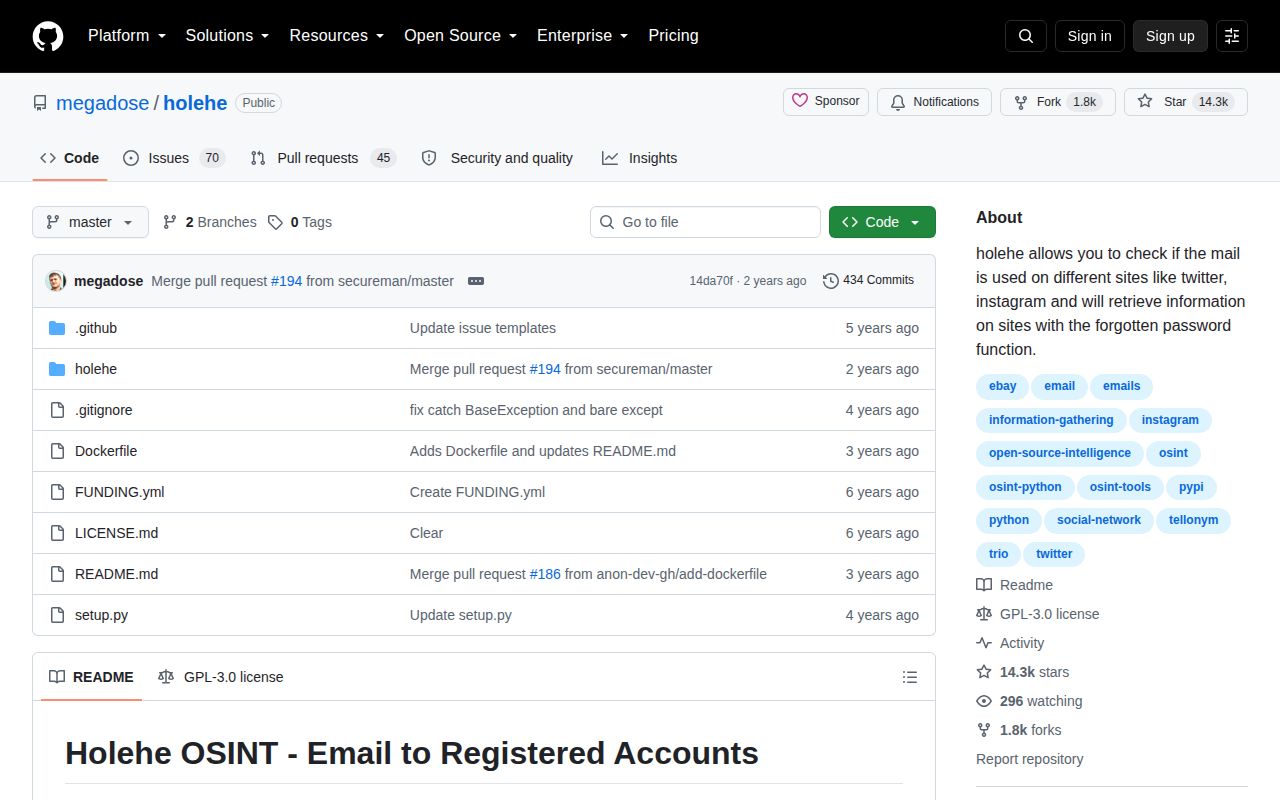Click the twitter topic tag
Image resolution: width=1280 pixels, height=800 pixels.
coord(1054,554)
